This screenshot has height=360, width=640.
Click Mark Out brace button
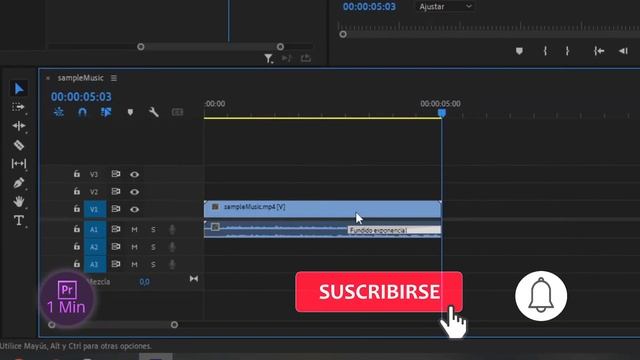click(567, 51)
